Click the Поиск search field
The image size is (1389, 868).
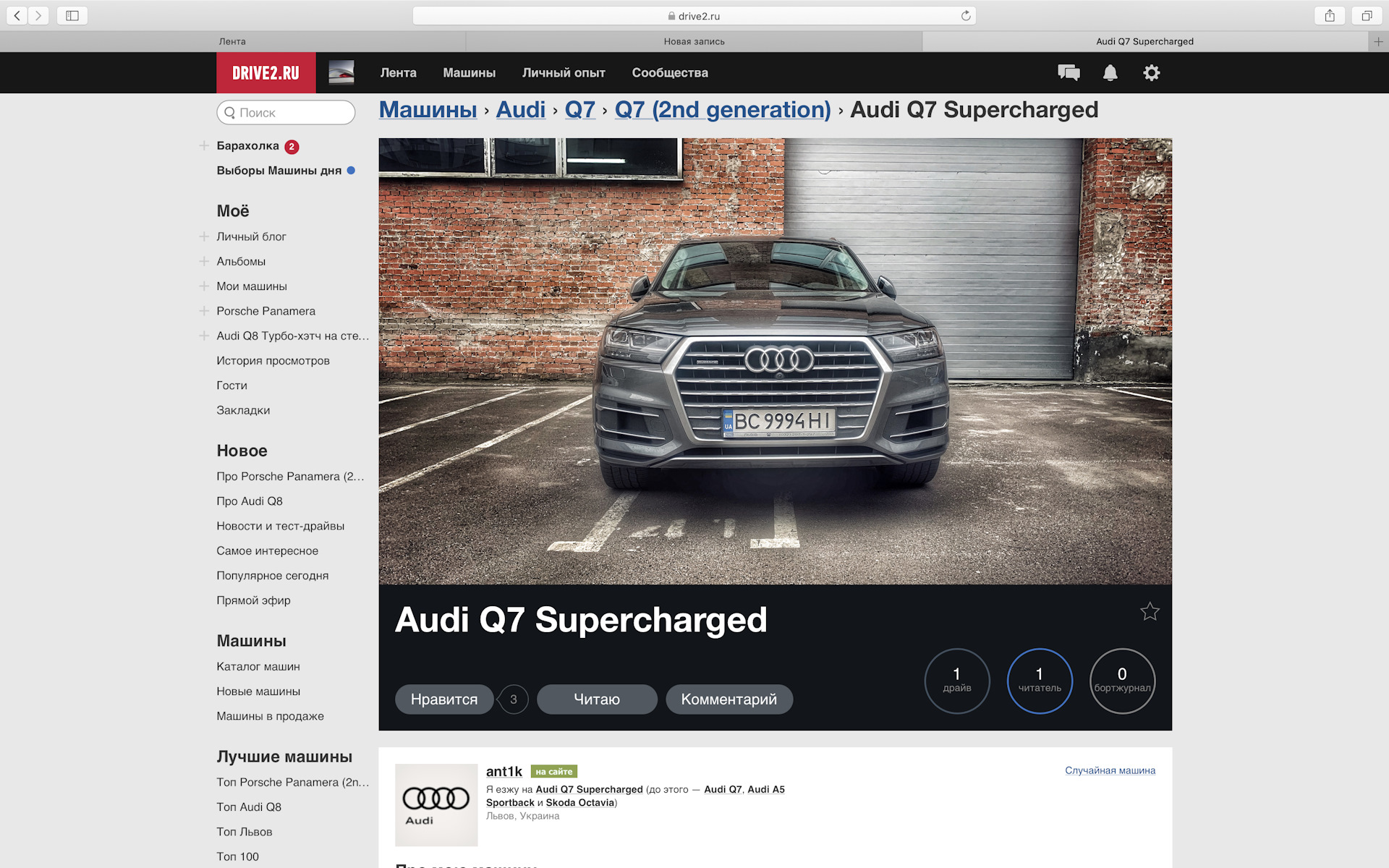pos(286,113)
